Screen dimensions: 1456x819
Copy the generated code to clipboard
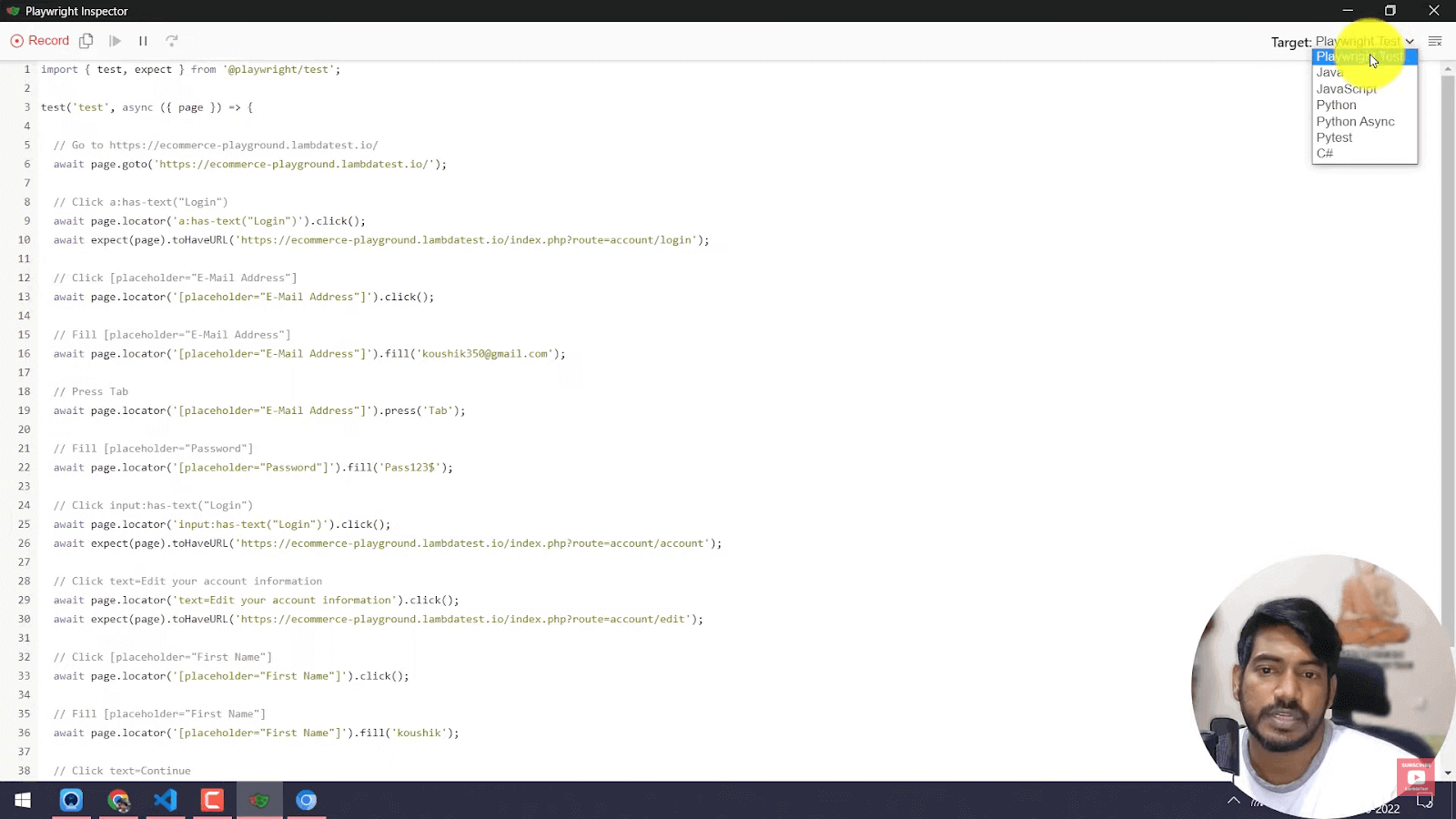pos(86,41)
